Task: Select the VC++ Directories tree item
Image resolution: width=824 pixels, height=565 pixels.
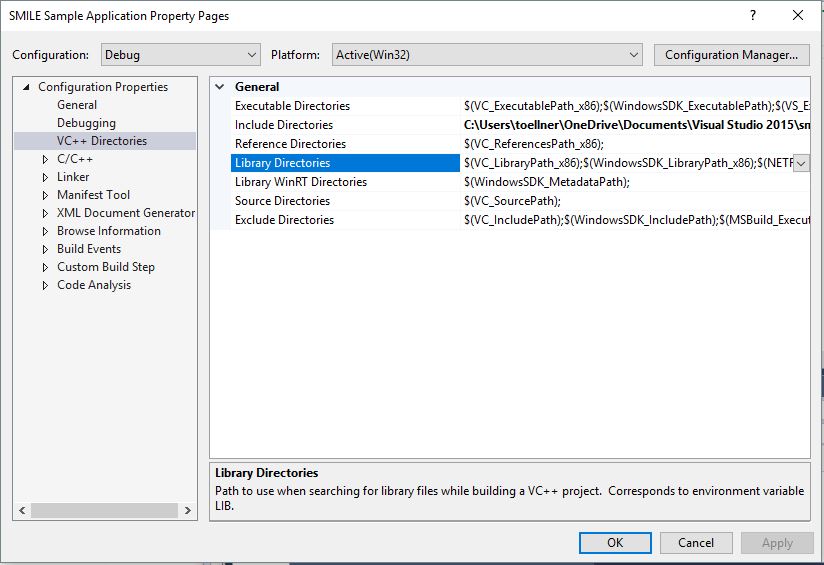Action: pyautogui.click(x=102, y=140)
